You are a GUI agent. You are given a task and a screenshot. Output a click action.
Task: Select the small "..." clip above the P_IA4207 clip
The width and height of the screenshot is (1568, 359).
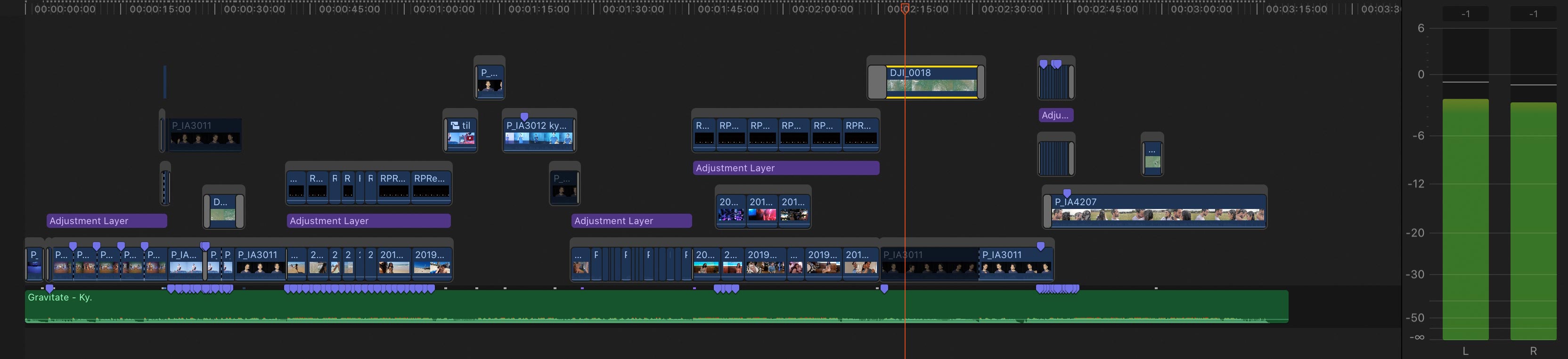(x=1152, y=158)
